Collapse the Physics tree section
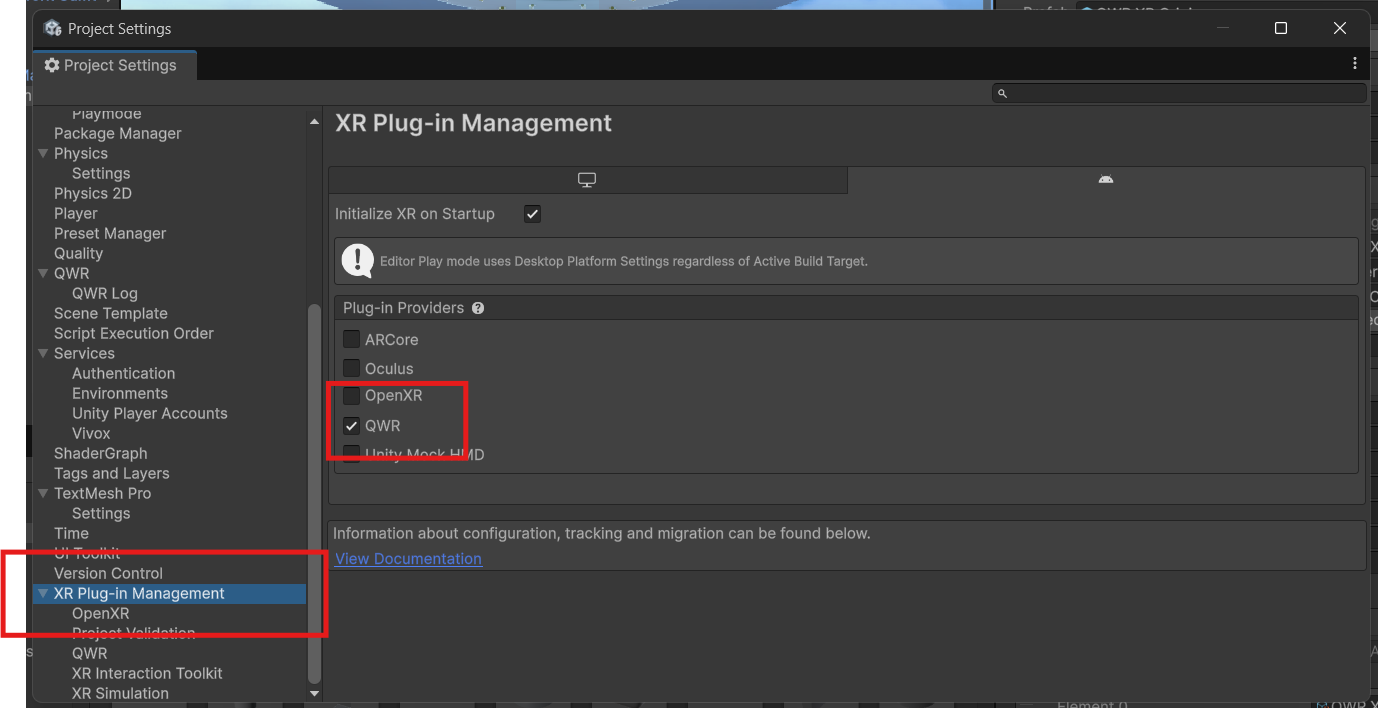The image size is (1378, 708). pyautogui.click(x=43, y=153)
